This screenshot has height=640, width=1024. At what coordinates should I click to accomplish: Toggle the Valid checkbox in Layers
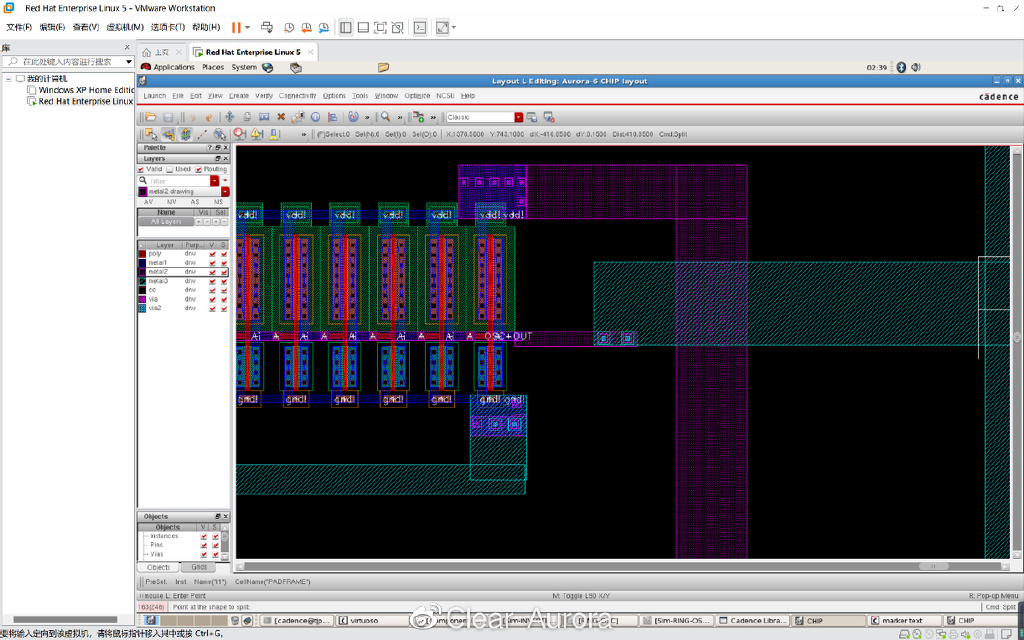[141, 169]
